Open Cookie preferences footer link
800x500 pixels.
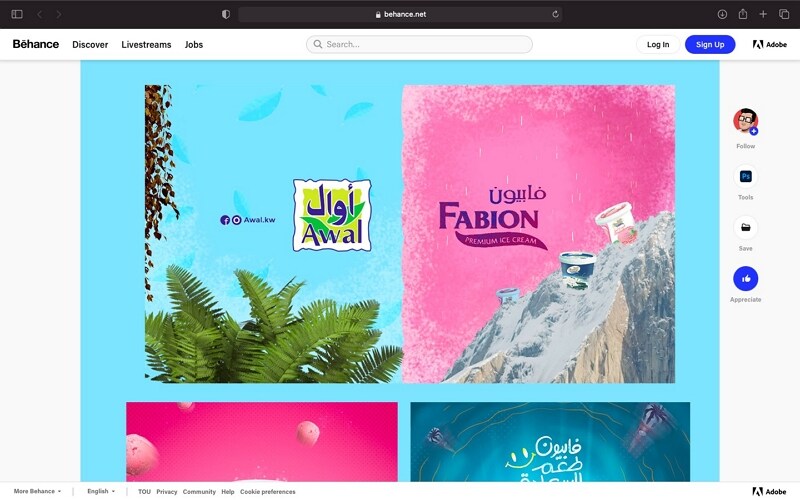pyautogui.click(x=268, y=492)
